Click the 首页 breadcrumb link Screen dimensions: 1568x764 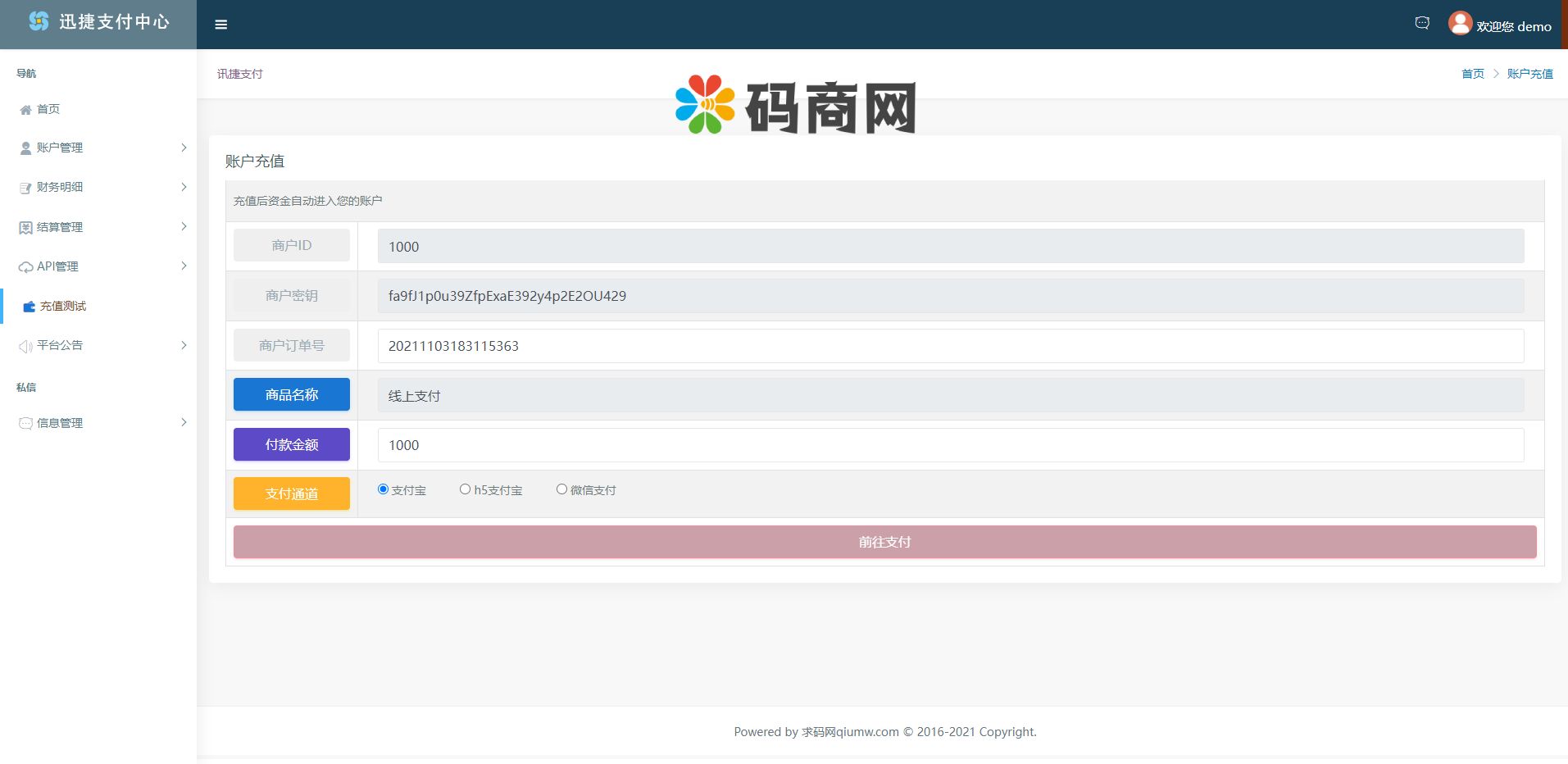click(x=1472, y=74)
